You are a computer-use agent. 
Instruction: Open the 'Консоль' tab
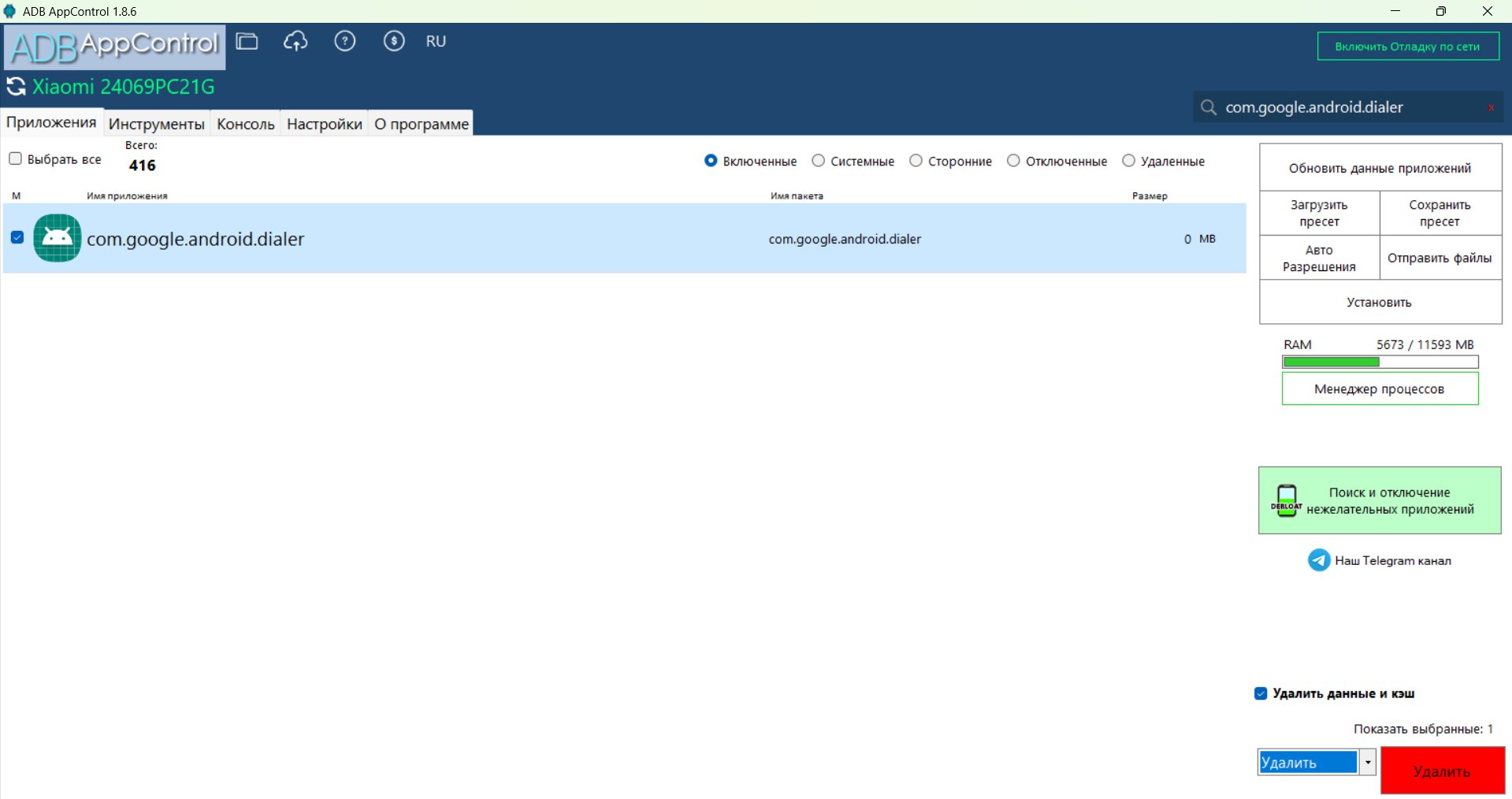click(245, 124)
